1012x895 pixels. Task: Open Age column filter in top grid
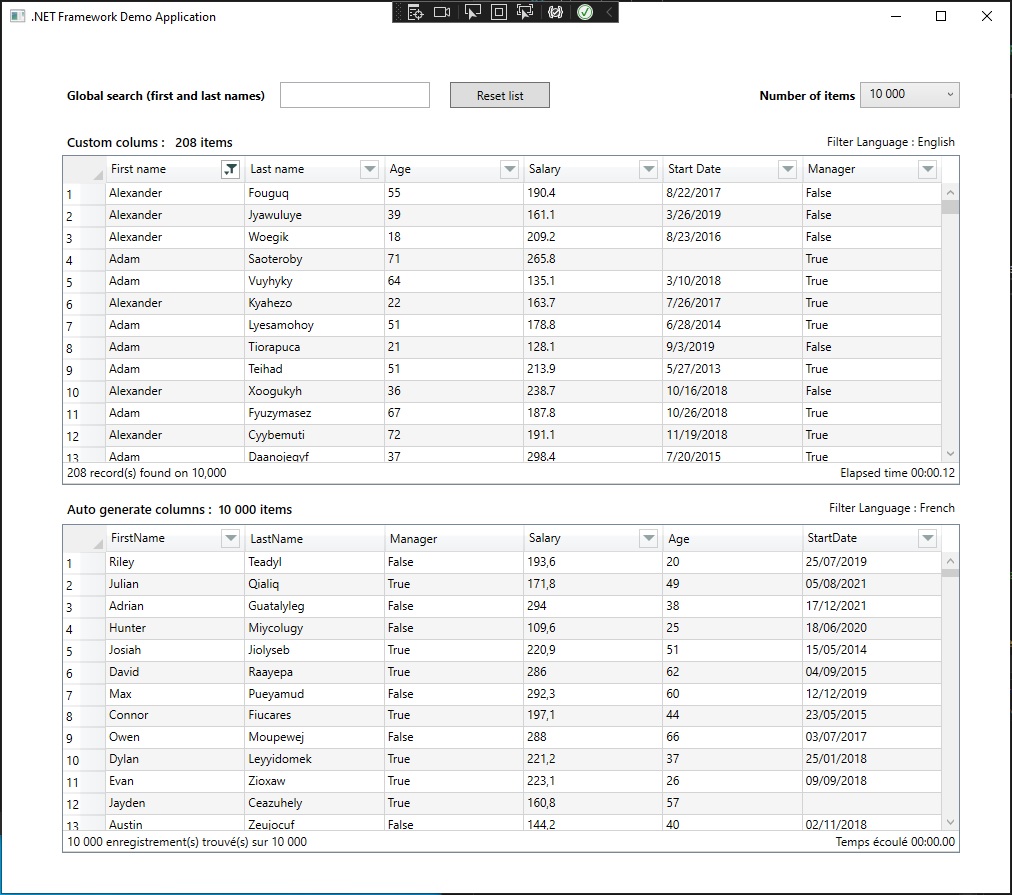pyautogui.click(x=509, y=169)
